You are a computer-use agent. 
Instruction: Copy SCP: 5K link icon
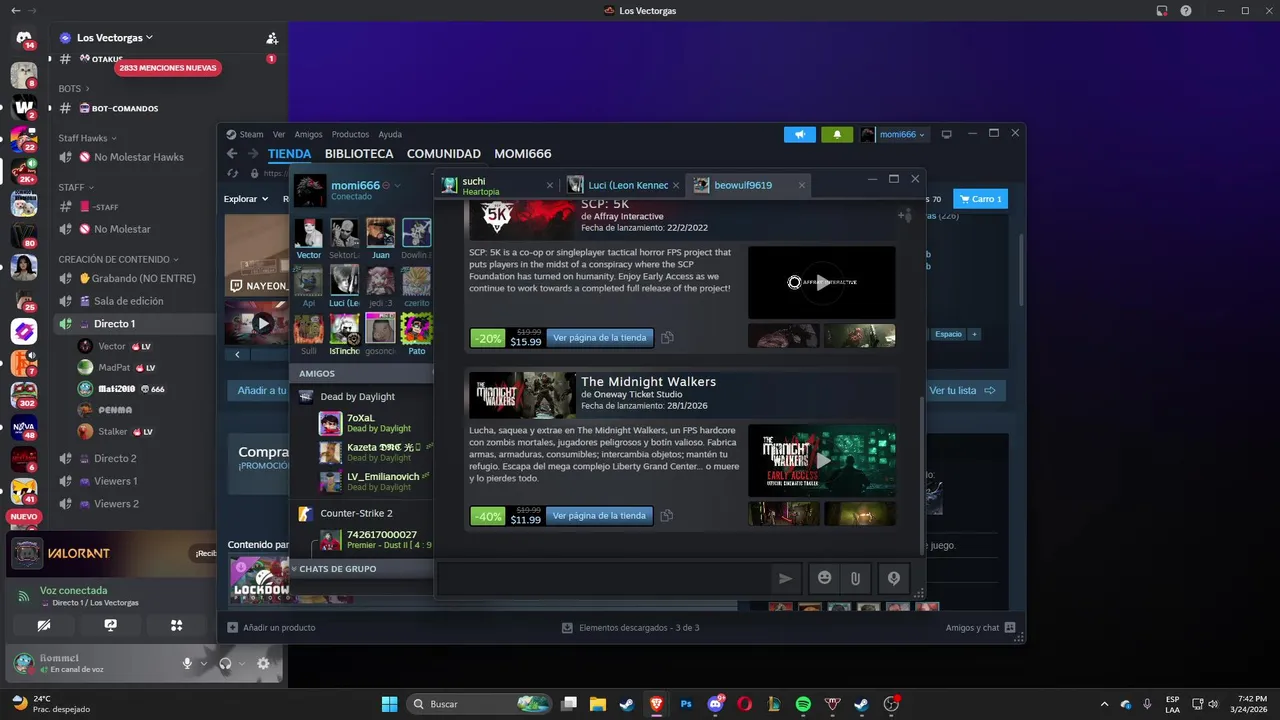tap(667, 338)
